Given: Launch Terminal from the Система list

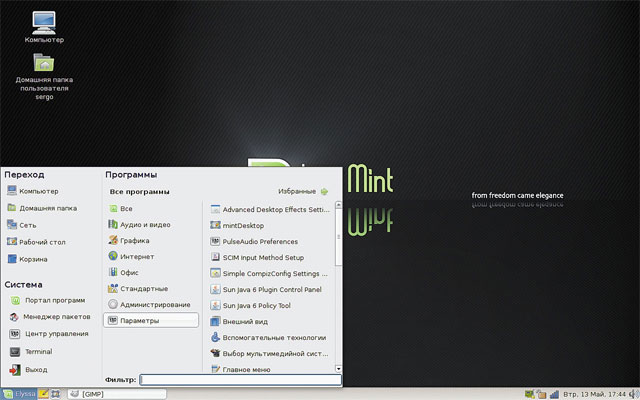Looking at the screenshot, I should click(31, 351).
